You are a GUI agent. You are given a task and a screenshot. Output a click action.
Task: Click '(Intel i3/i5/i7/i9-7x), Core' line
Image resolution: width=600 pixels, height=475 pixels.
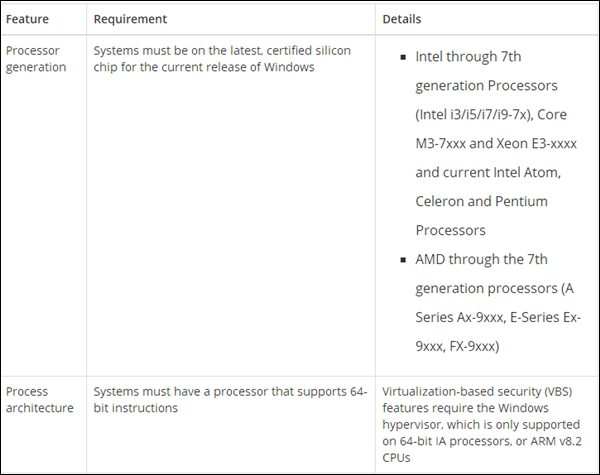(491, 114)
